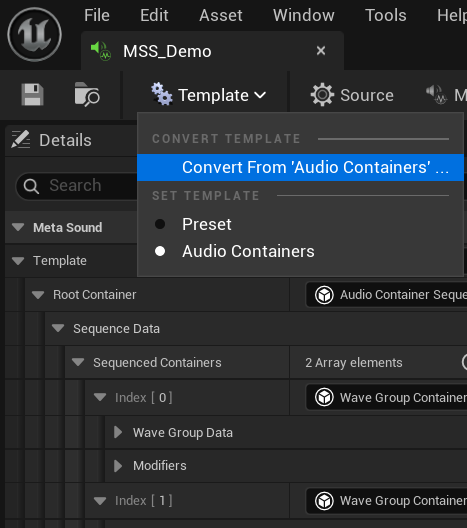Close the MSS_Demo tab
Viewport: 467px width, 528px height.
point(321,51)
